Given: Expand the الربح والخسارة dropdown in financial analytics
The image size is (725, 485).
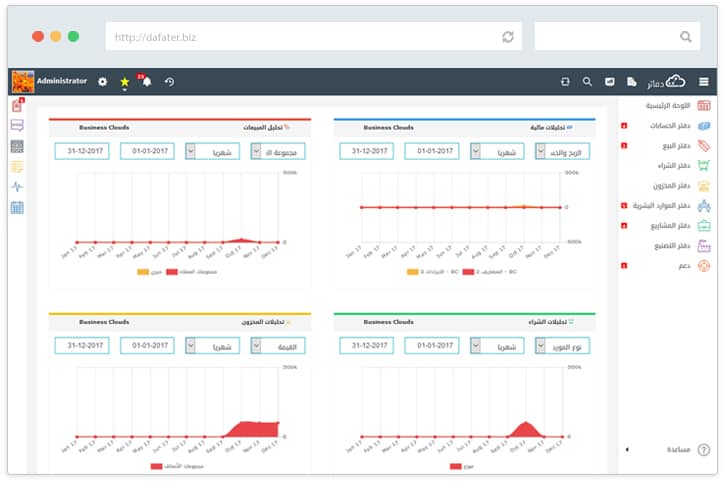Looking at the screenshot, I should (563, 151).
